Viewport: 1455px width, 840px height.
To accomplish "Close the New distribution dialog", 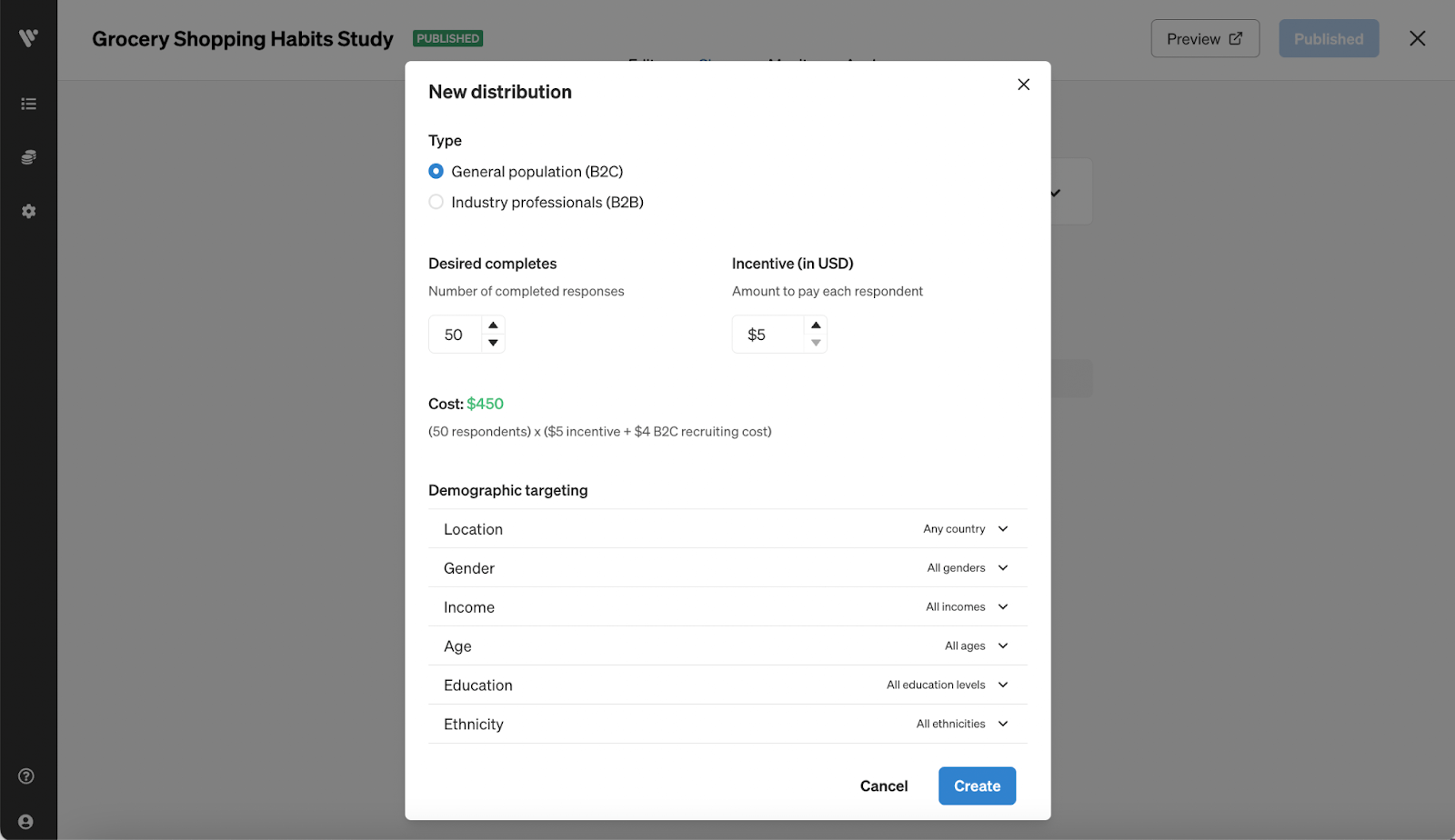I will (1023, 85).
